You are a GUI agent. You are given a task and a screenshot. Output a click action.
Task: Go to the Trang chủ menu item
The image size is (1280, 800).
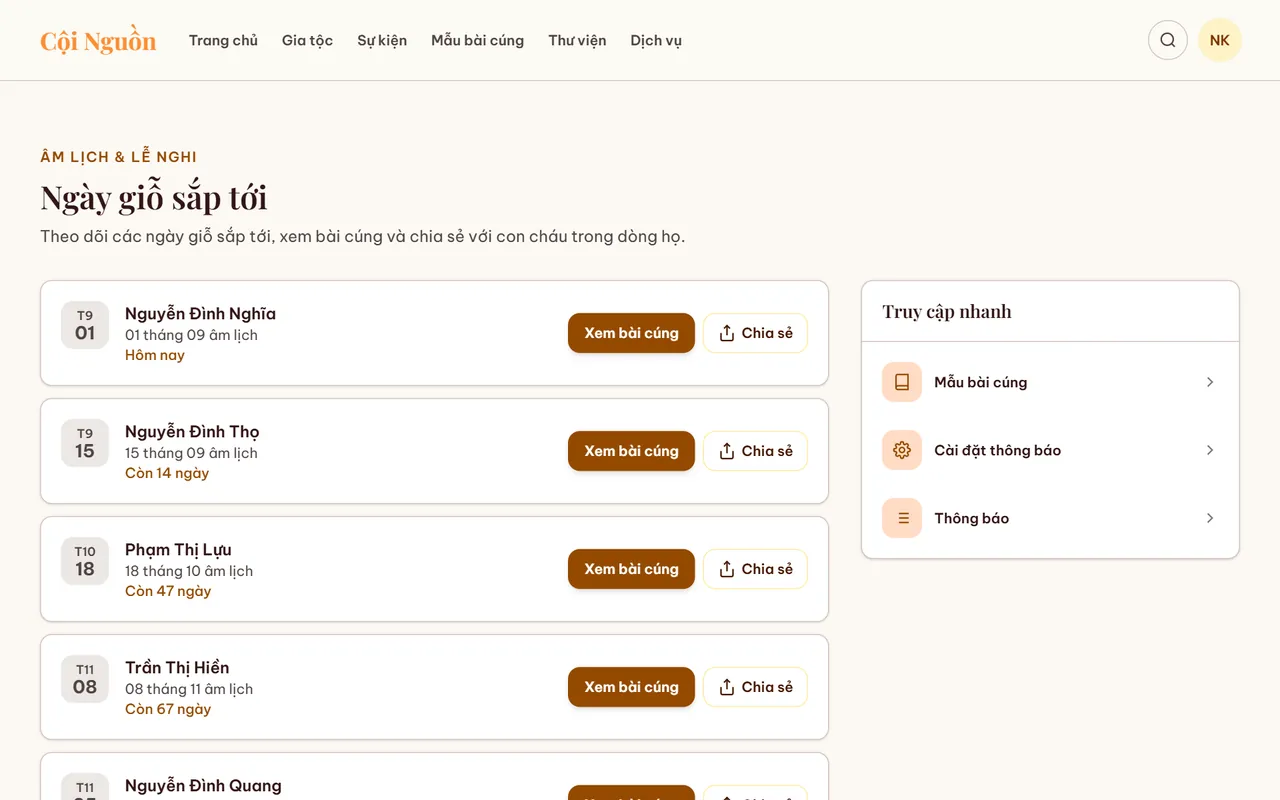coord(223,40)
